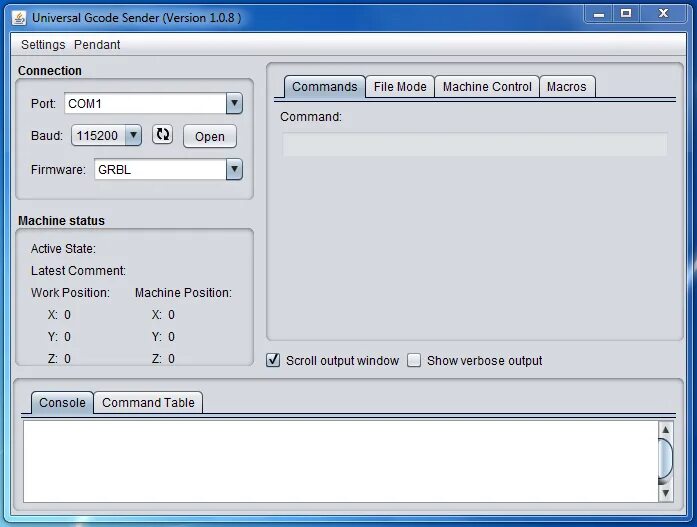Switch to the Machine Control tab
The height and width of the screenshot is (527, 697).
pos(487,87)
